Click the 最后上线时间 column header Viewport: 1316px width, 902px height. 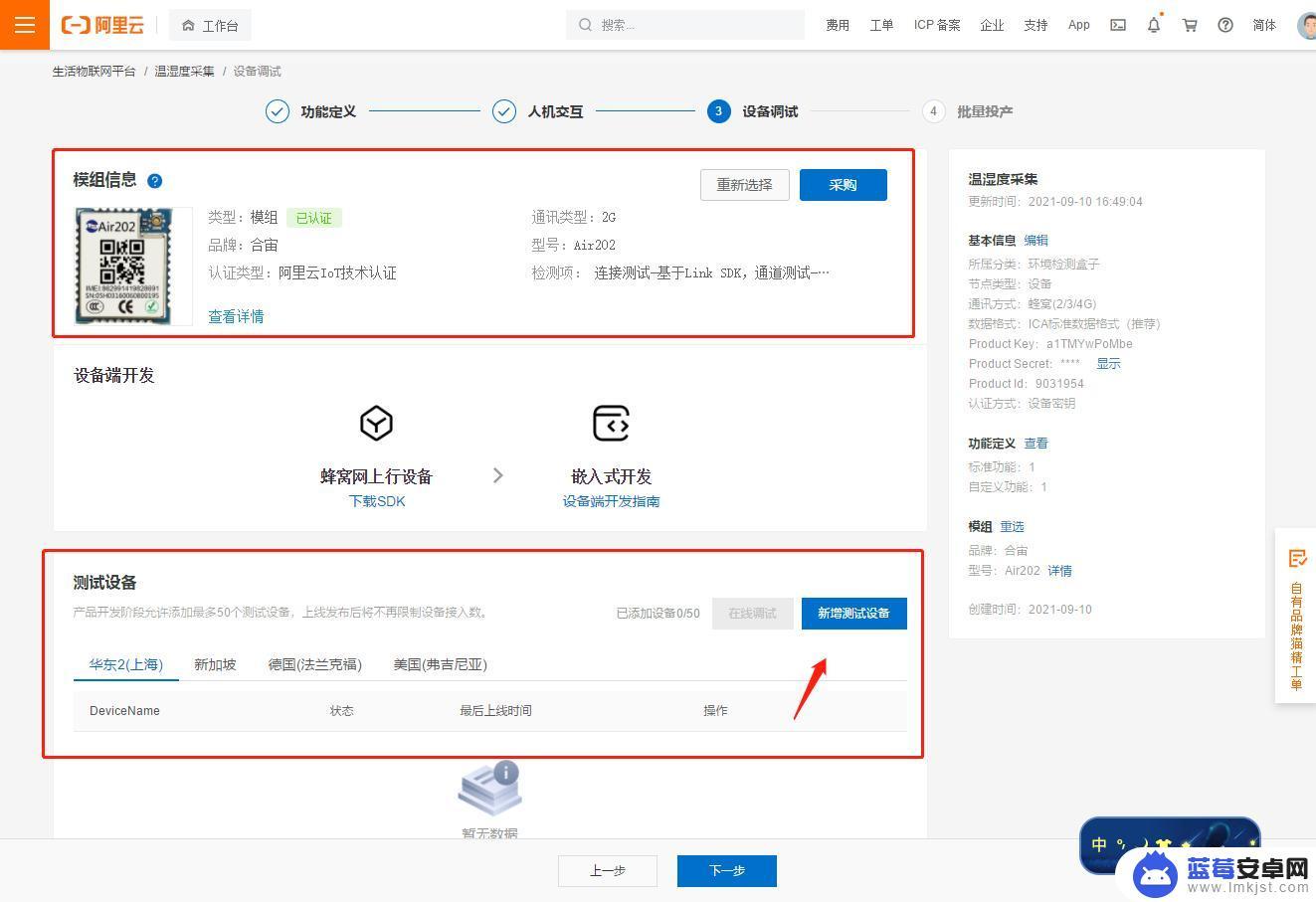[x=495, y=711]
